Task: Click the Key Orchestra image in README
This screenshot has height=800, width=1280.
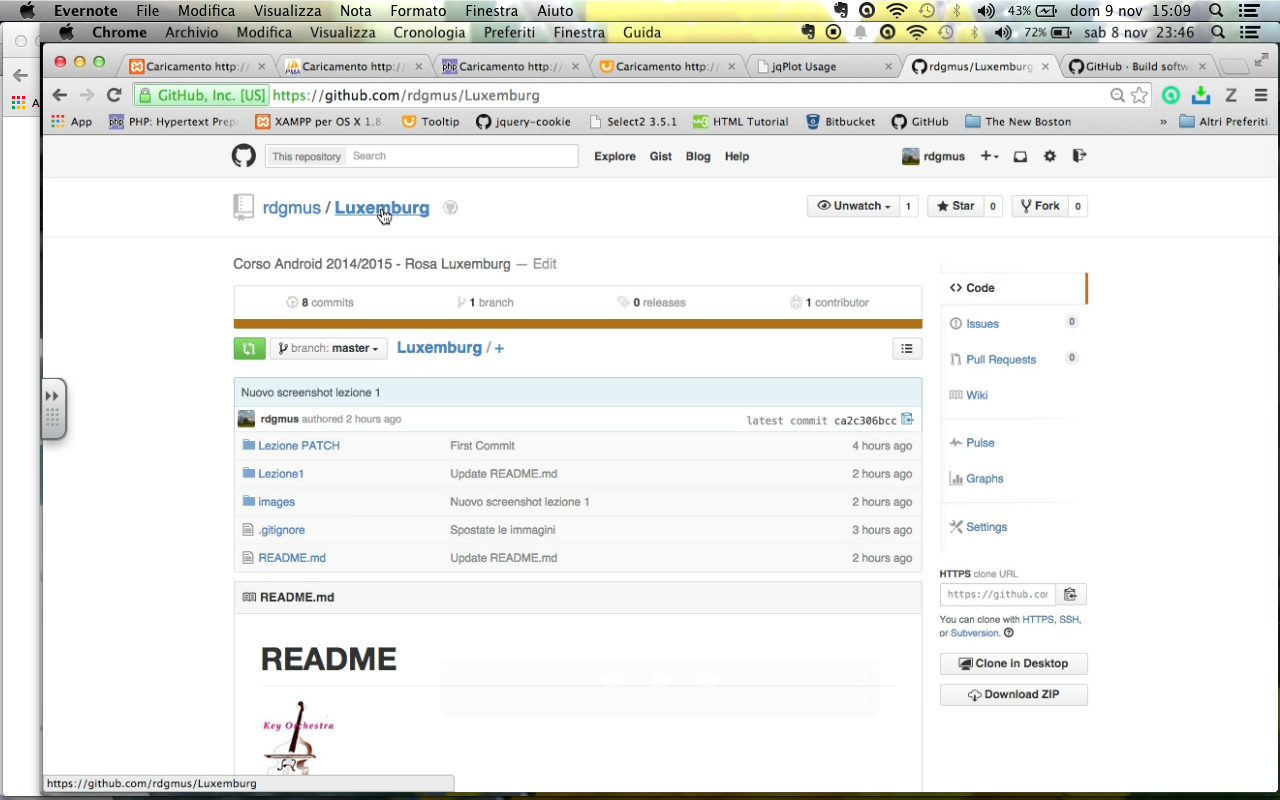Action: point(297,738)
